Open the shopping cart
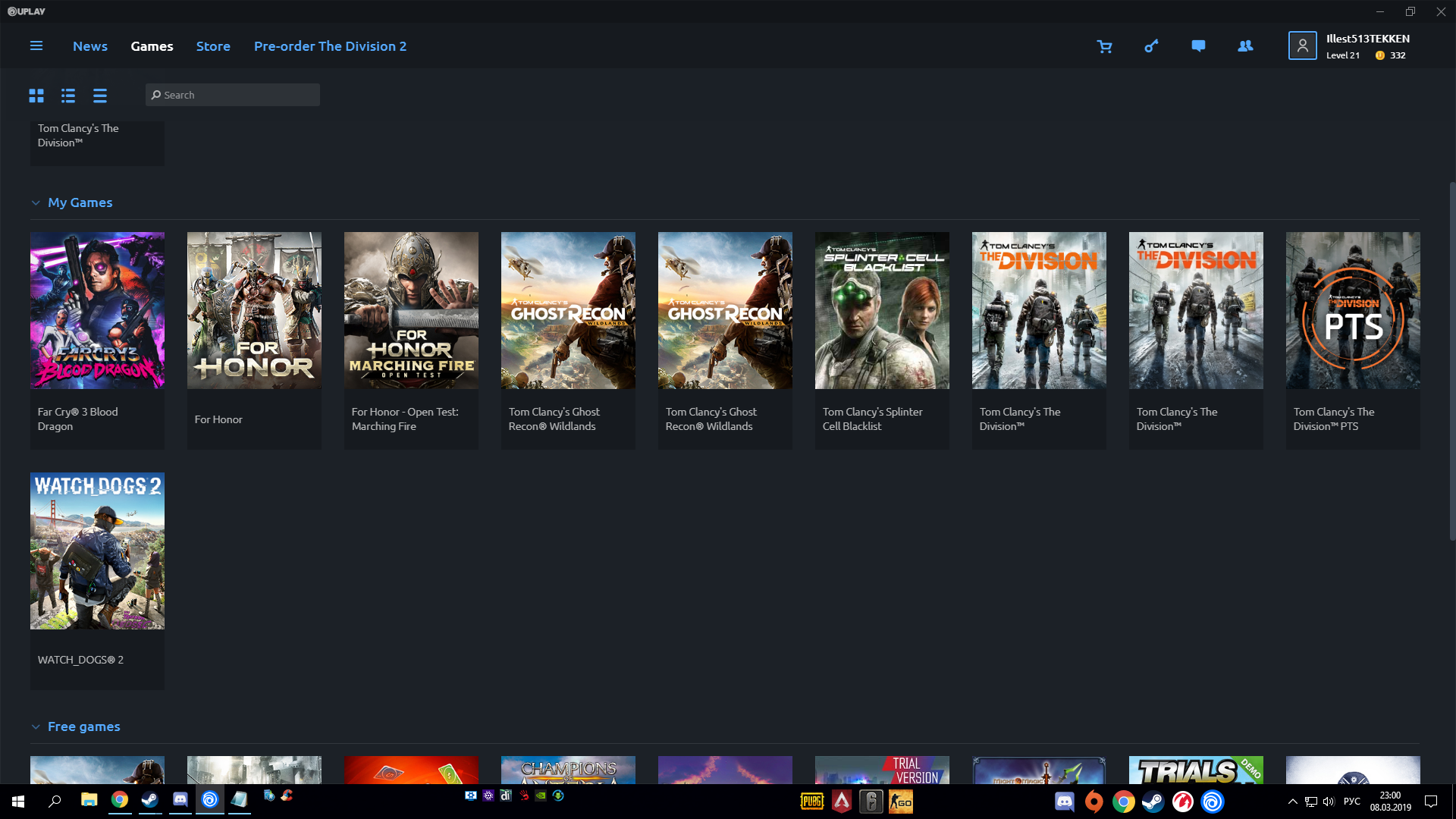 pyautogui.click(x=1104, y=46)
